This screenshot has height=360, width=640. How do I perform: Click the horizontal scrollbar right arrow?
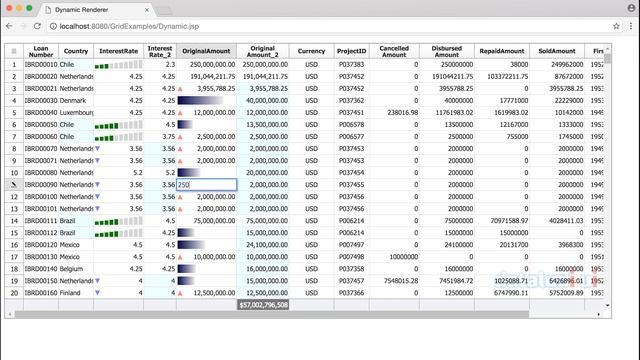point(598,314)
